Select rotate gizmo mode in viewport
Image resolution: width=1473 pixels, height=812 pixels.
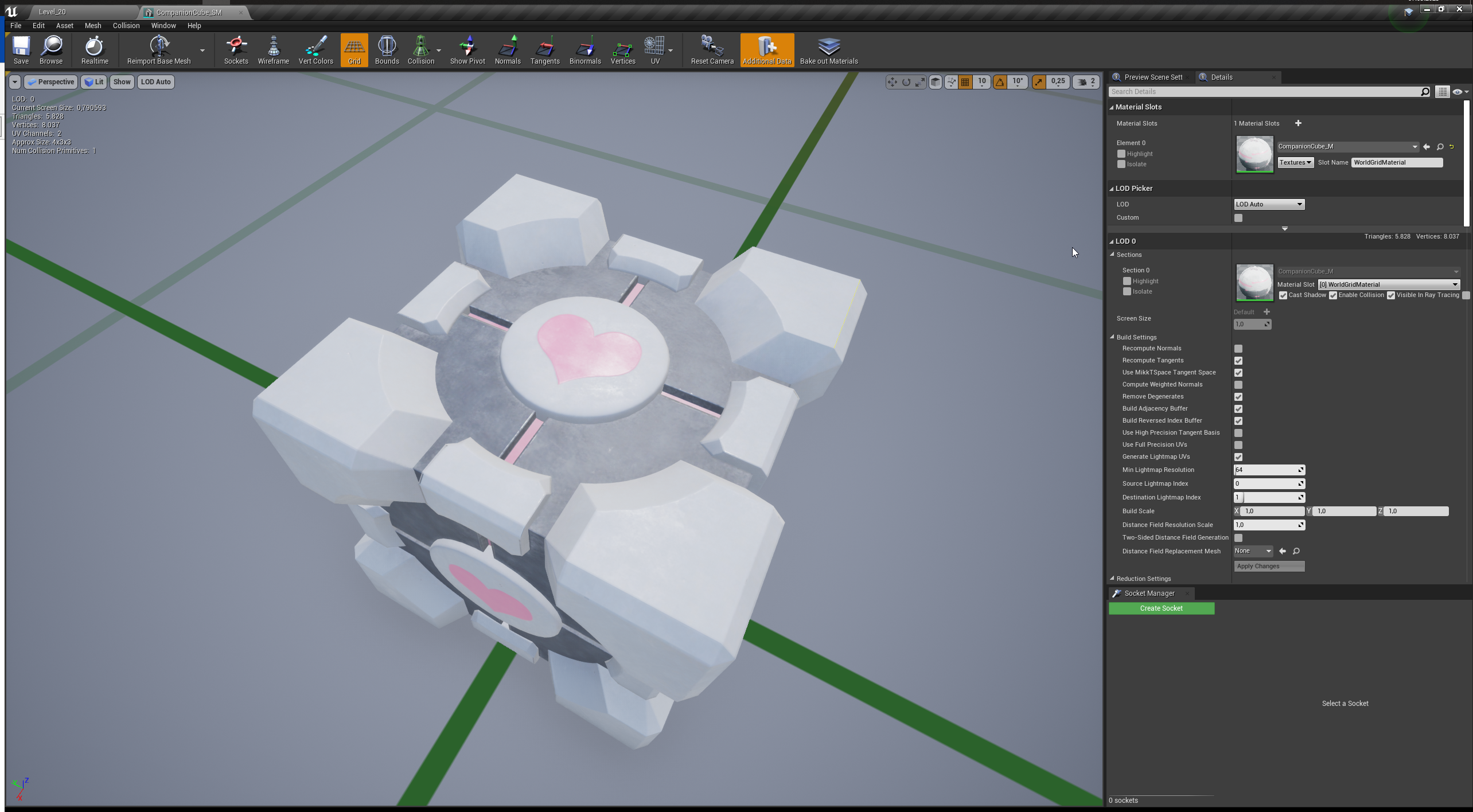click(x=906, y=82)
